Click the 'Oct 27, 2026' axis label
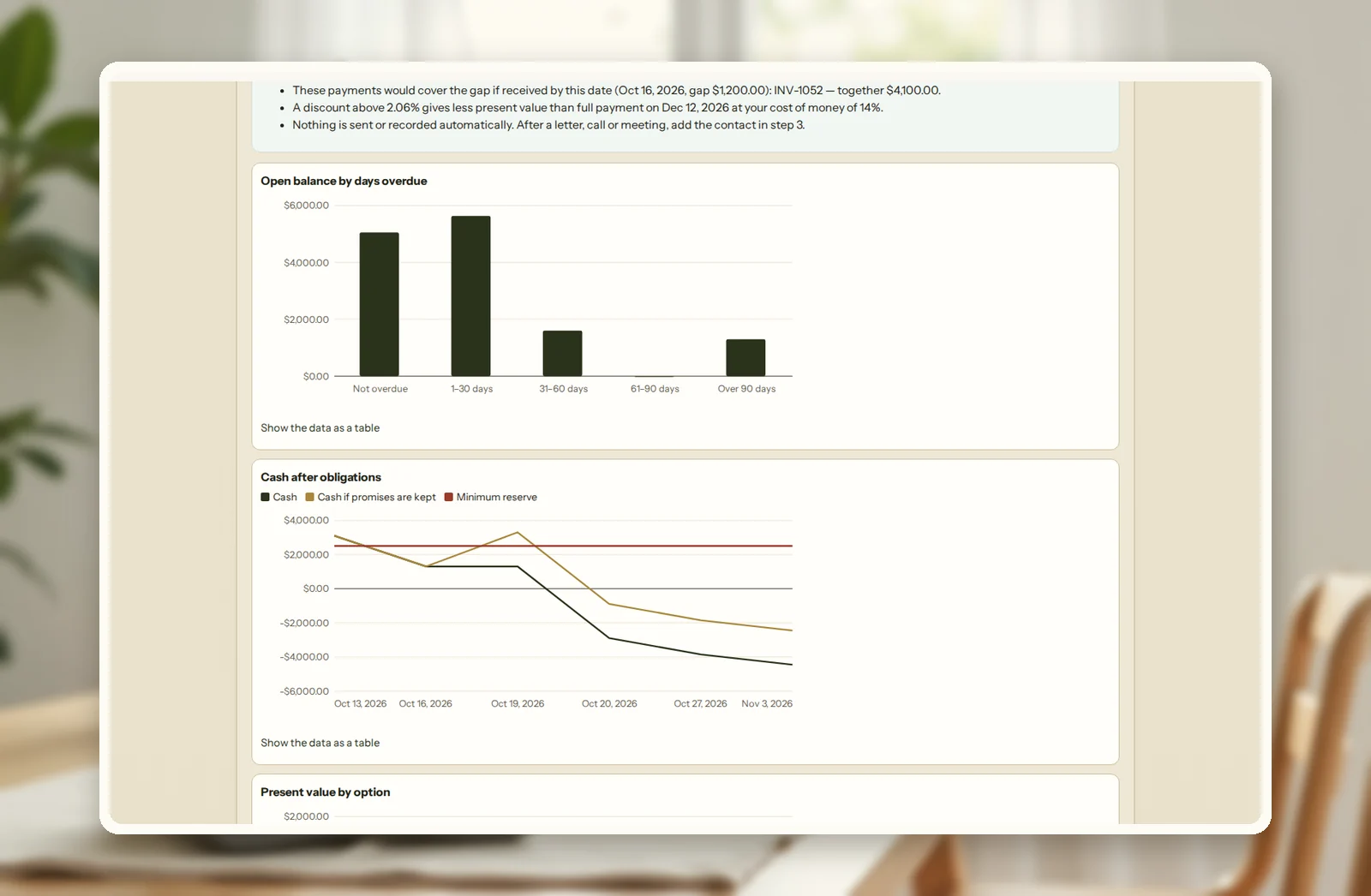Viewport: 1371px width, 896px height. (x=700, y=704)
